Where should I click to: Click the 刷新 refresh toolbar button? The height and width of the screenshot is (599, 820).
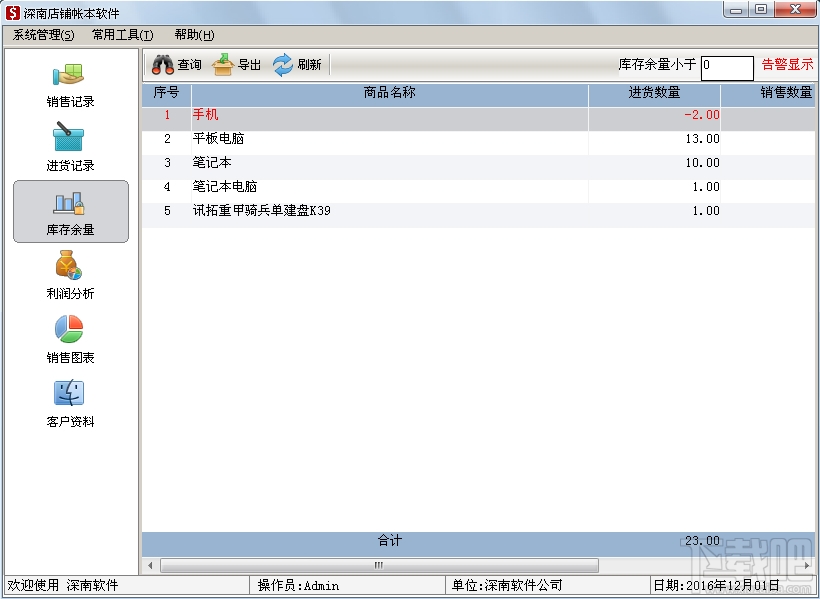pos(297,65)
